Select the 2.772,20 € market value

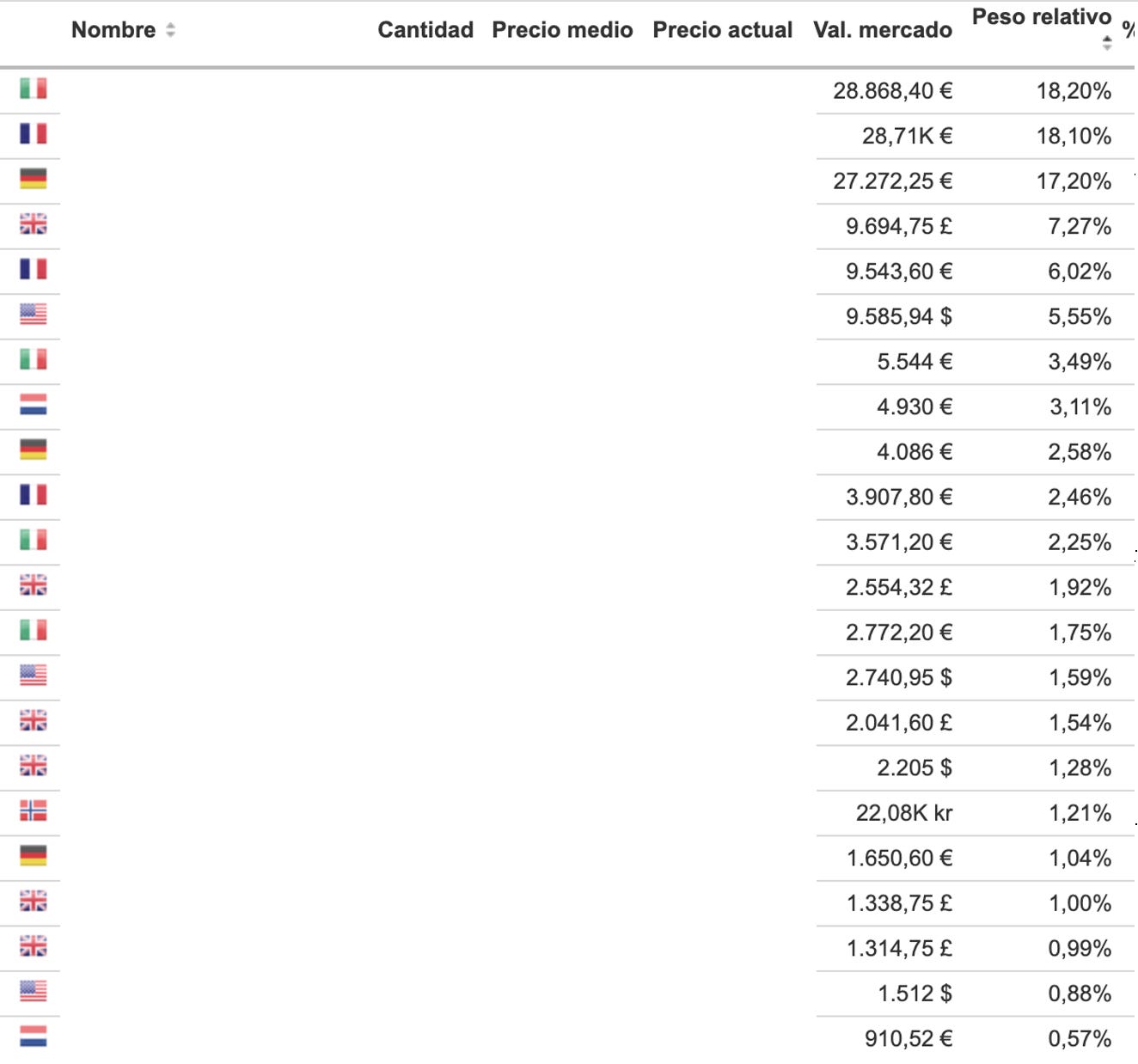click(899, 633)
